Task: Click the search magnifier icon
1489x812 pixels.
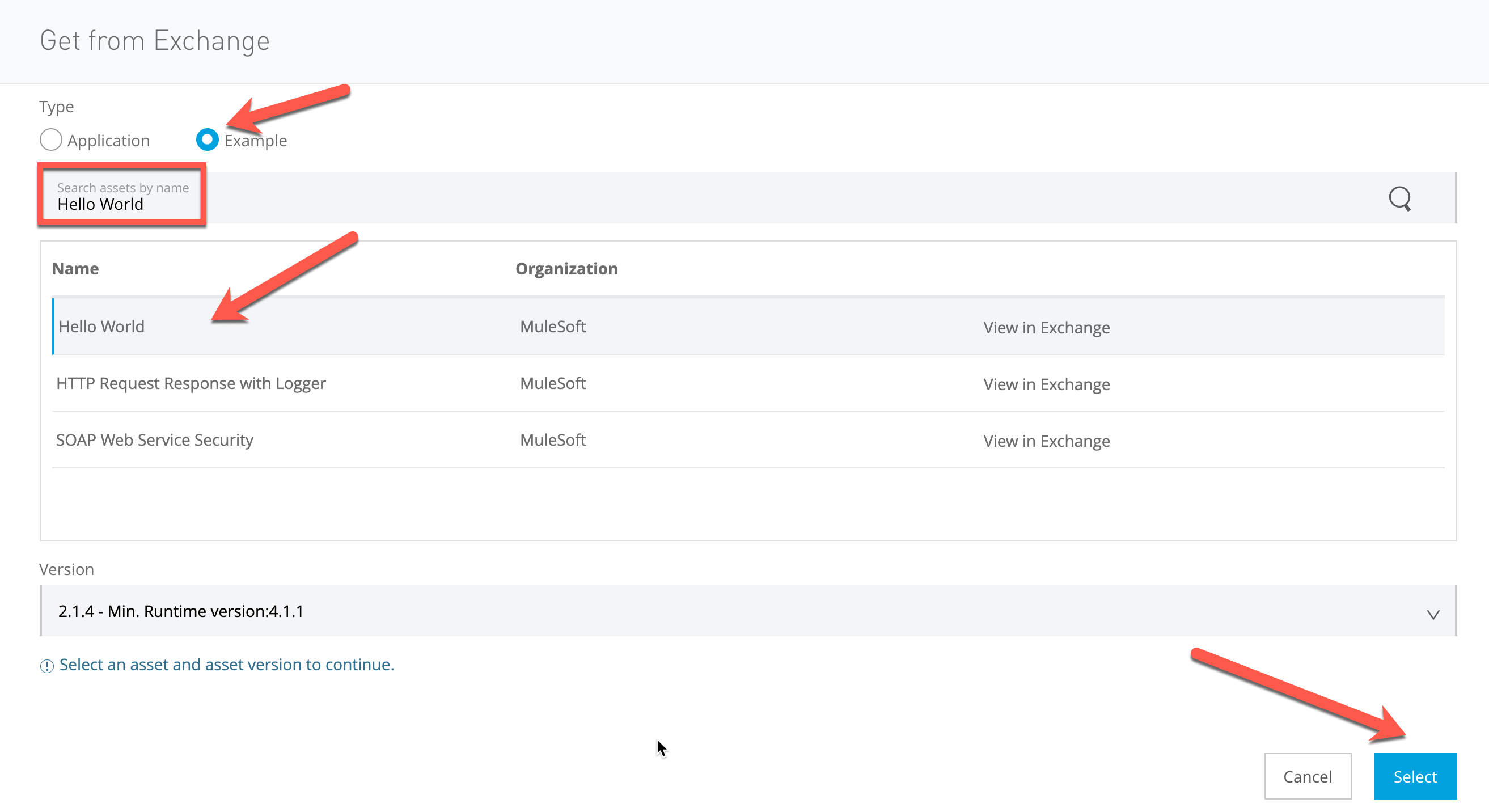Action: (1399, 199)
